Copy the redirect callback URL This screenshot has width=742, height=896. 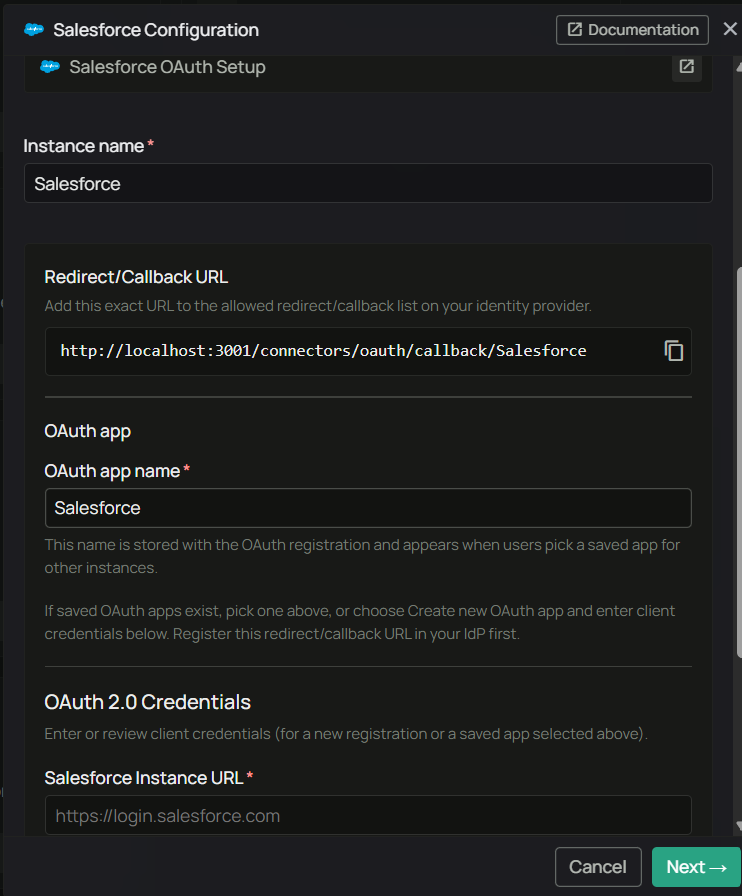pos(674,351)
